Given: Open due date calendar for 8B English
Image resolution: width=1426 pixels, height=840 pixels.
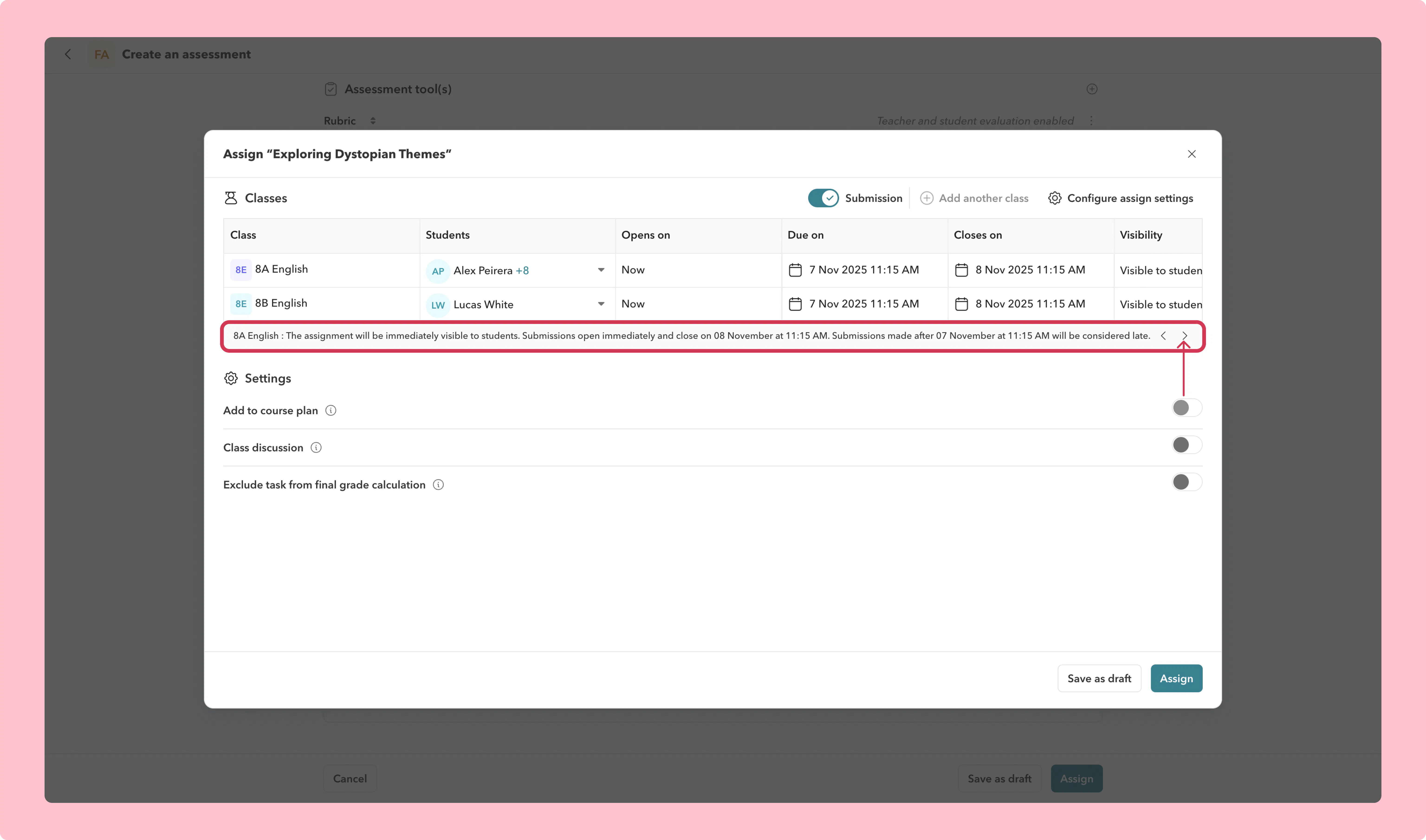Looking at the screenshot, I should (x=795, y=304).
